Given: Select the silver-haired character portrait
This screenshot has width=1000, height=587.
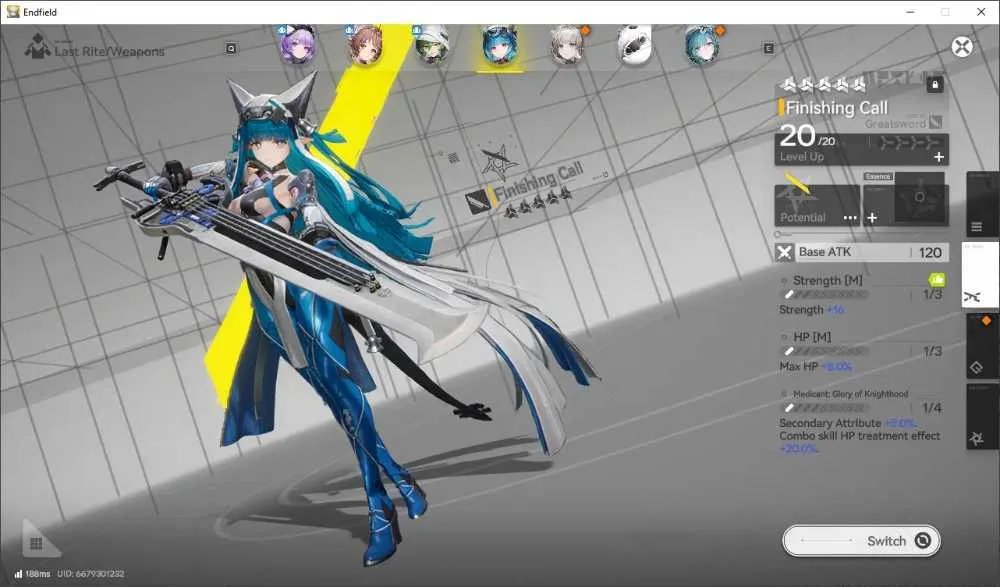Looking at the screenshot, I should (x=567, y=45).
